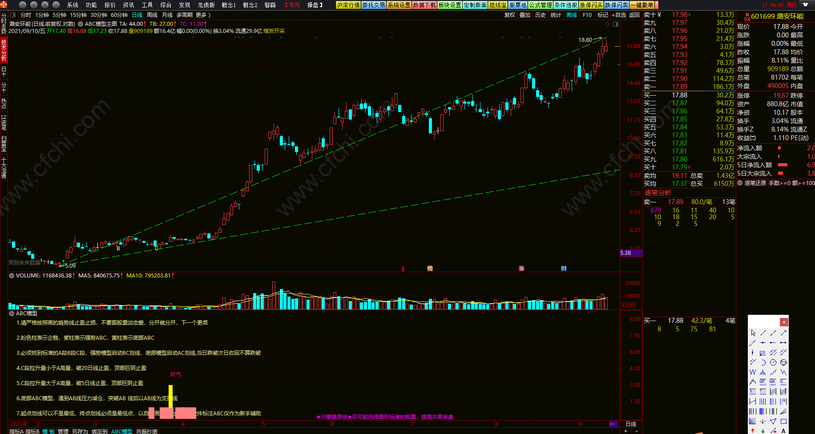This screenshot has width=815, height=434.
Task: Click the stock name 601699 潞安环能
Action: 777,16
